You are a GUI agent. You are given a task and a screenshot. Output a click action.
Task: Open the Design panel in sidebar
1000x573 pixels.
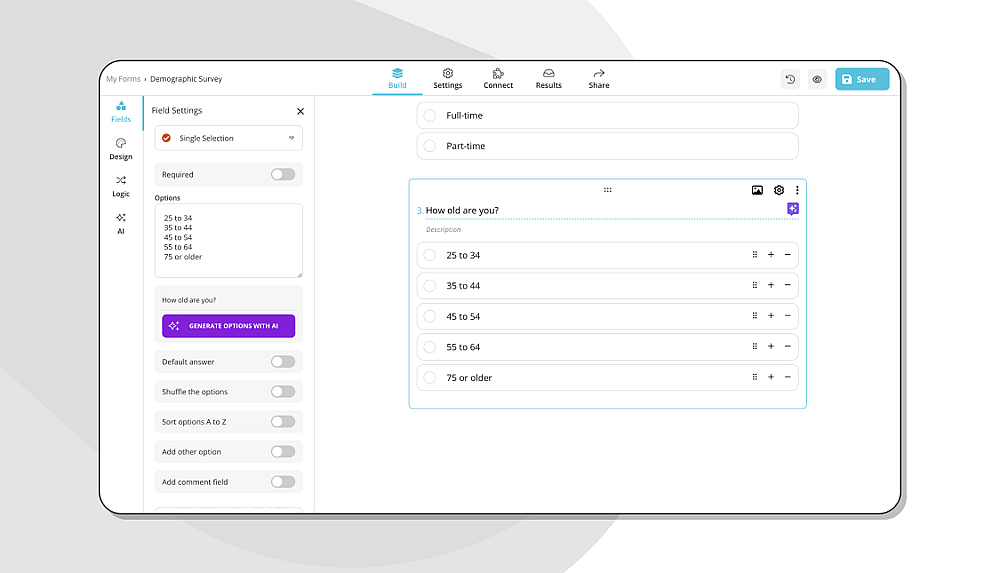[x=121, y=149]
